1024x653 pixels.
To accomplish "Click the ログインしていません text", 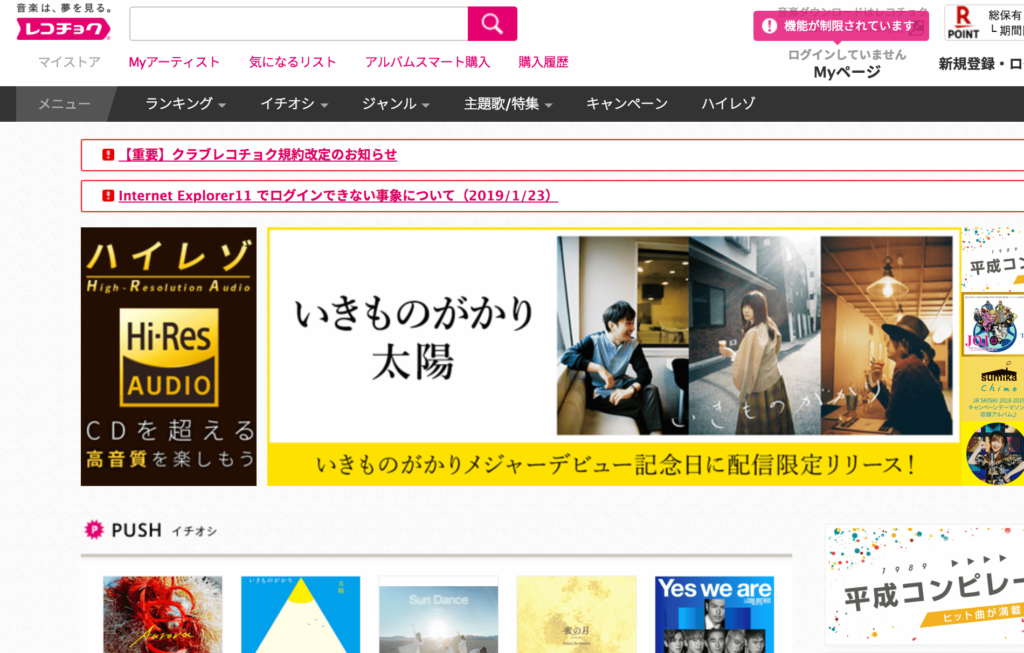I will (x=847, y=55).
